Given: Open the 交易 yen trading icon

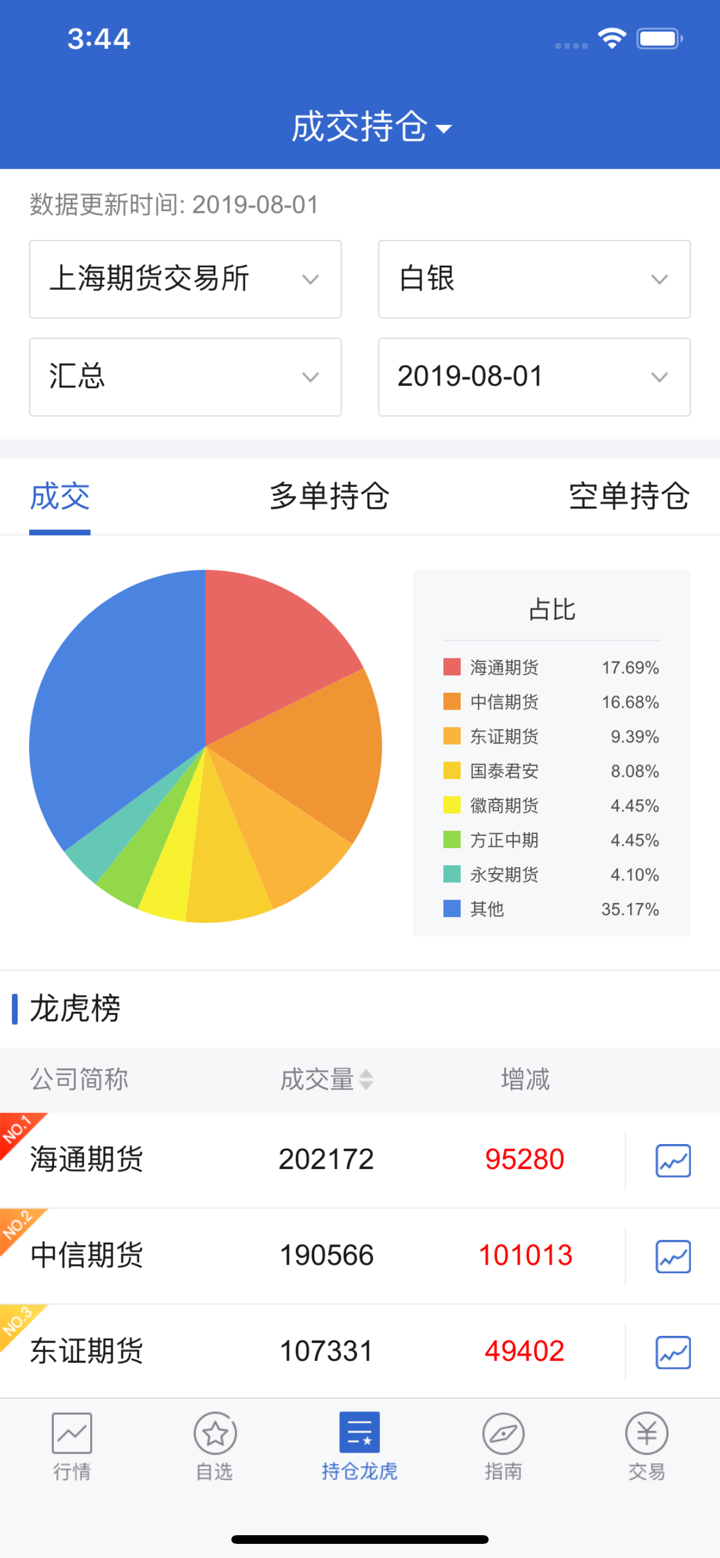Looking at the screenshot, I should [x=647, y=1433].
